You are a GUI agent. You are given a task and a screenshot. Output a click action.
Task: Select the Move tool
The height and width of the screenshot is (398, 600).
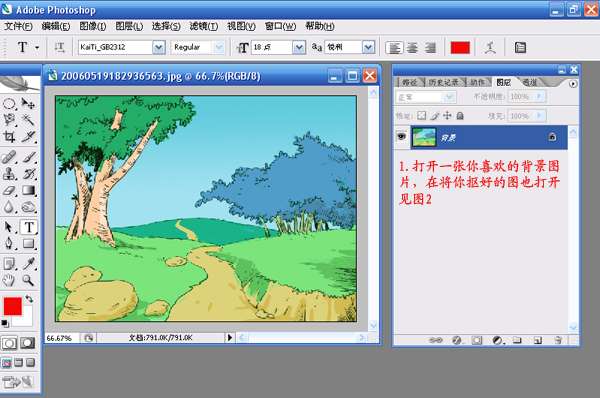(28, 103)
